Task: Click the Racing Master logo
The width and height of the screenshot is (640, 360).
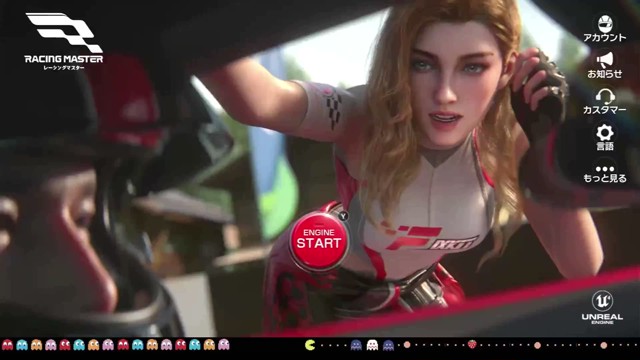Action: point(64,42)
